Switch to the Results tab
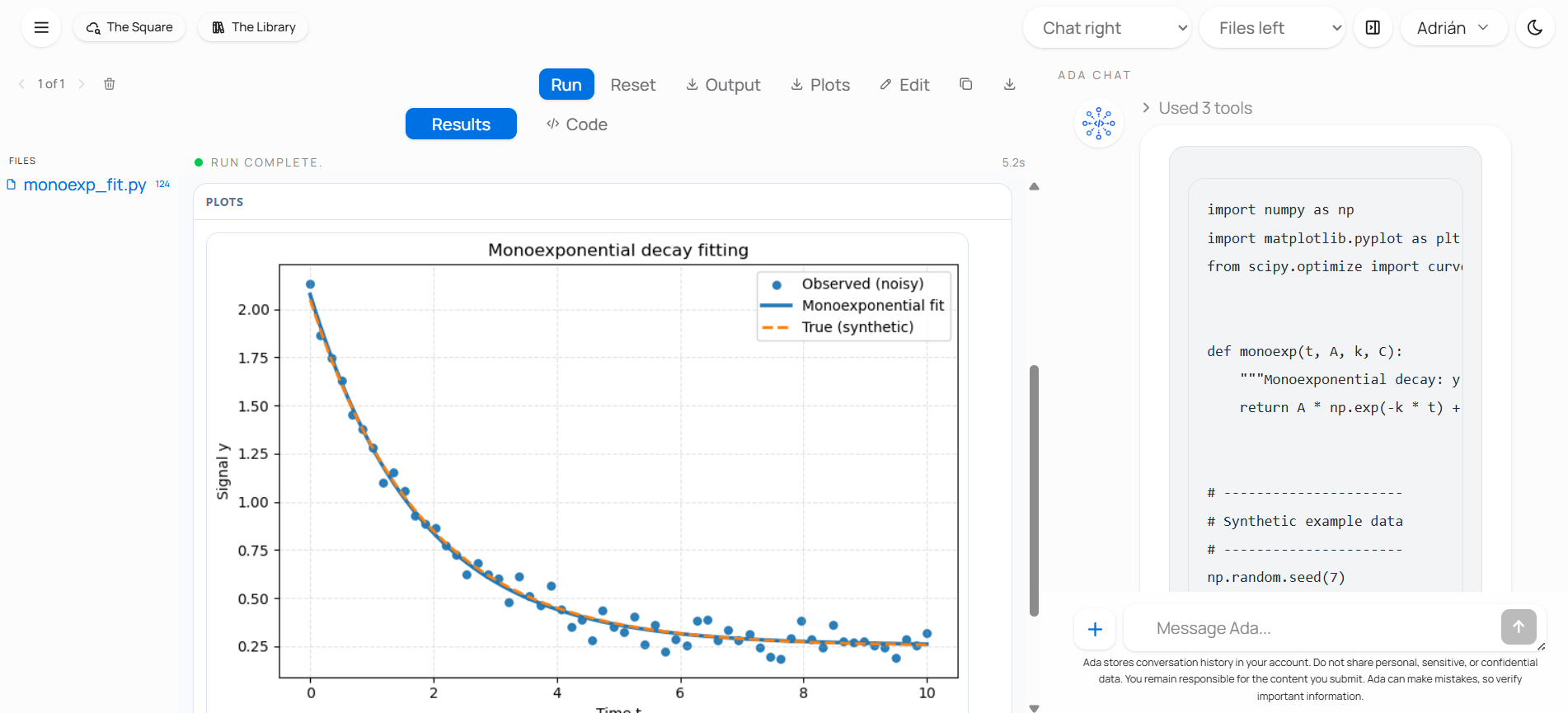The width and height of the screenshot is (1568, 713). pos(461,124)
